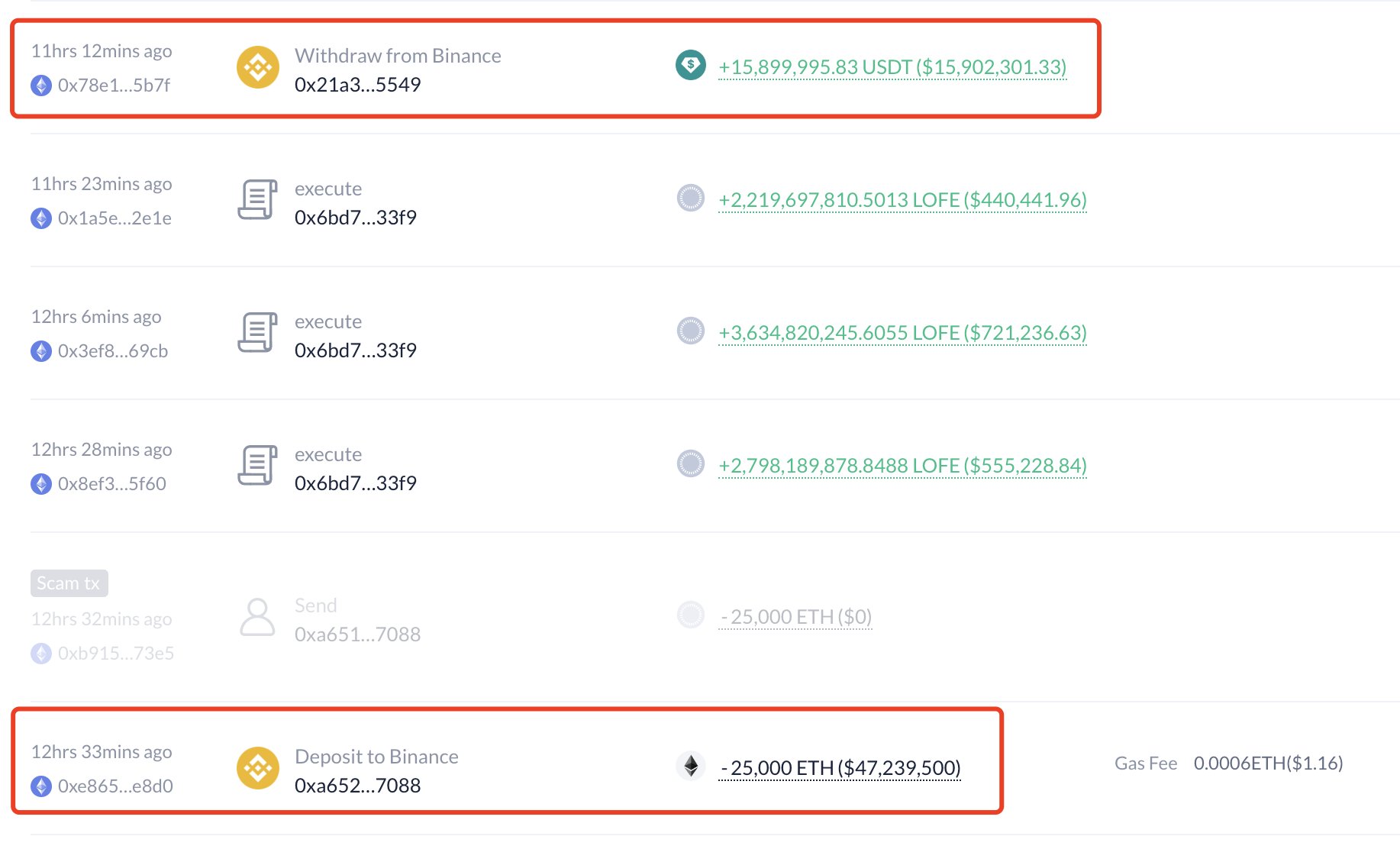Click the user avatar icon on the Send row
This screenshot has height=849, width=1400.
[x=257, y=617]
